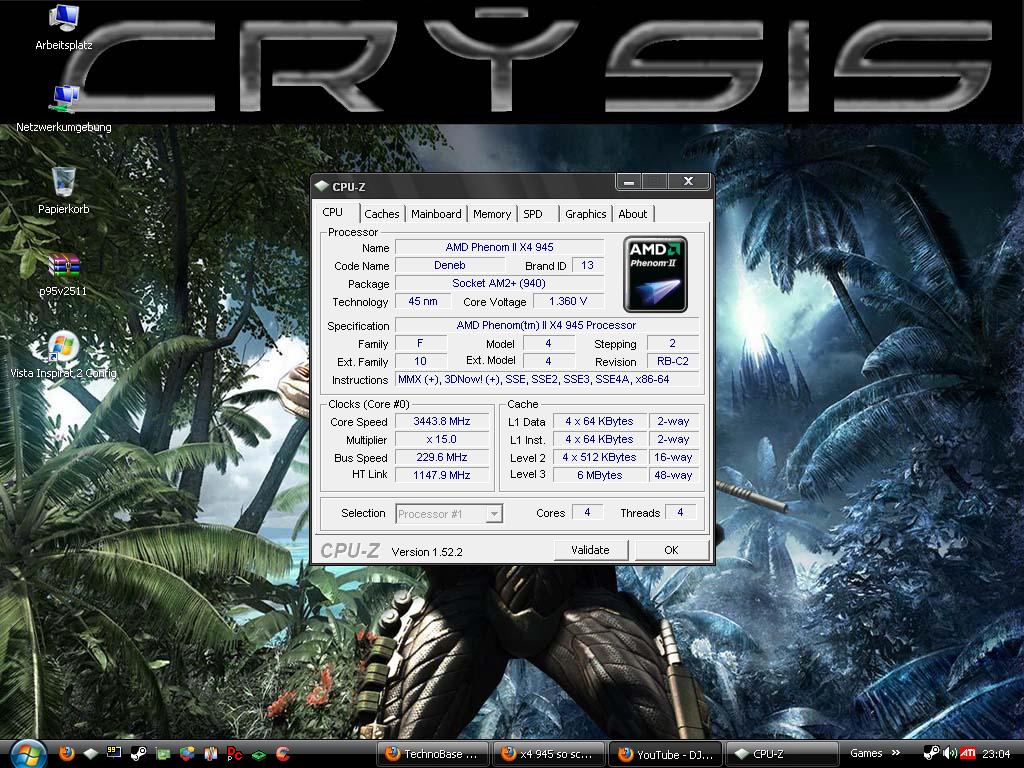Viewport: 1024px width, 768px height.
Task: Click the Brand ID value 13
Action: point(588,265)
